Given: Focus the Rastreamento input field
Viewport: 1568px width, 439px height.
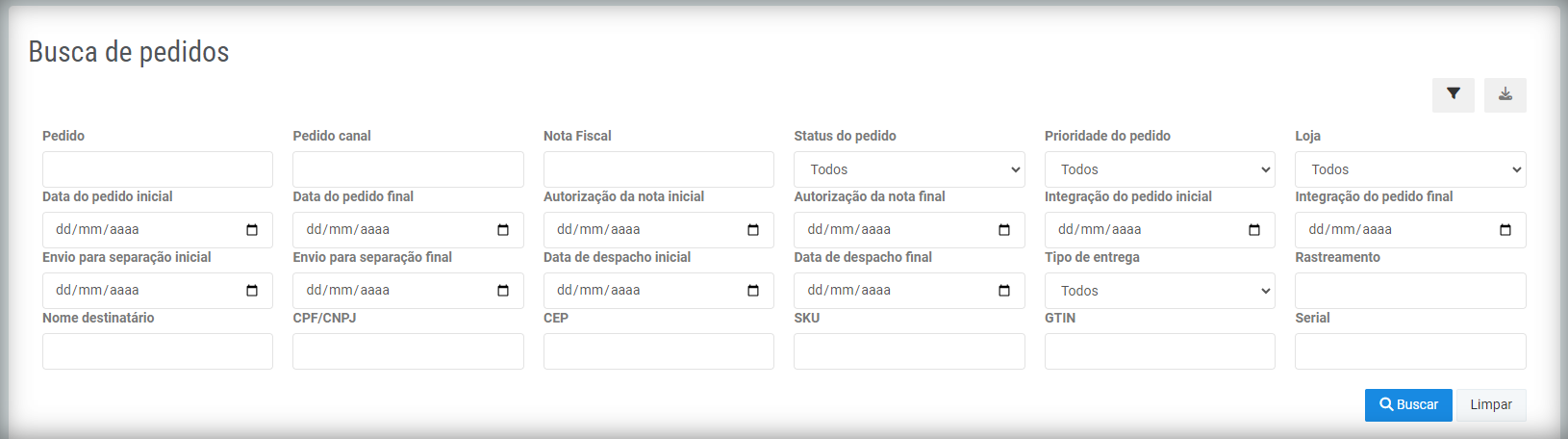Looking at the screenshot, I should pos(1410,291).
